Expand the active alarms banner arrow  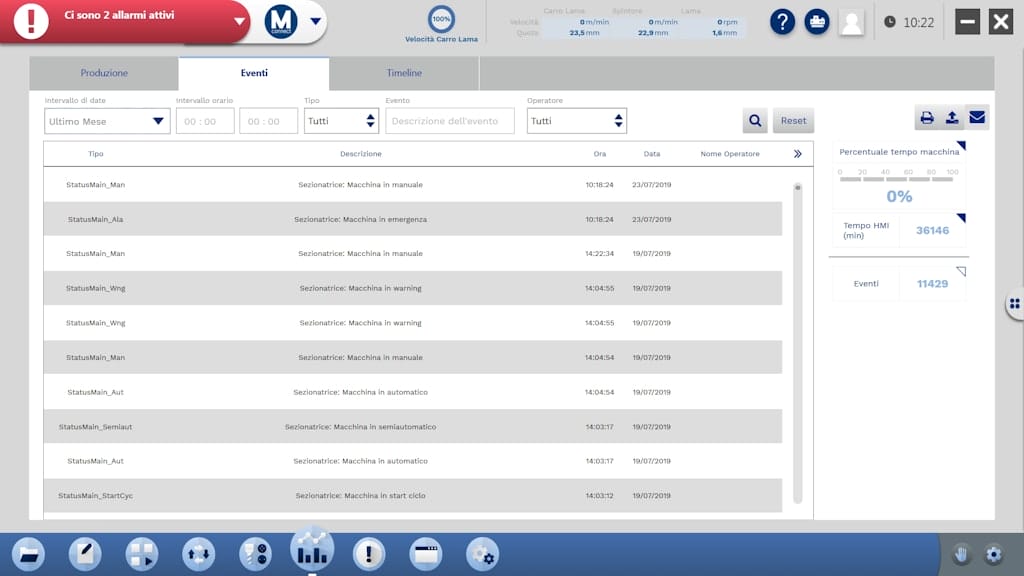pyautogui.click(x=239, y=21)
